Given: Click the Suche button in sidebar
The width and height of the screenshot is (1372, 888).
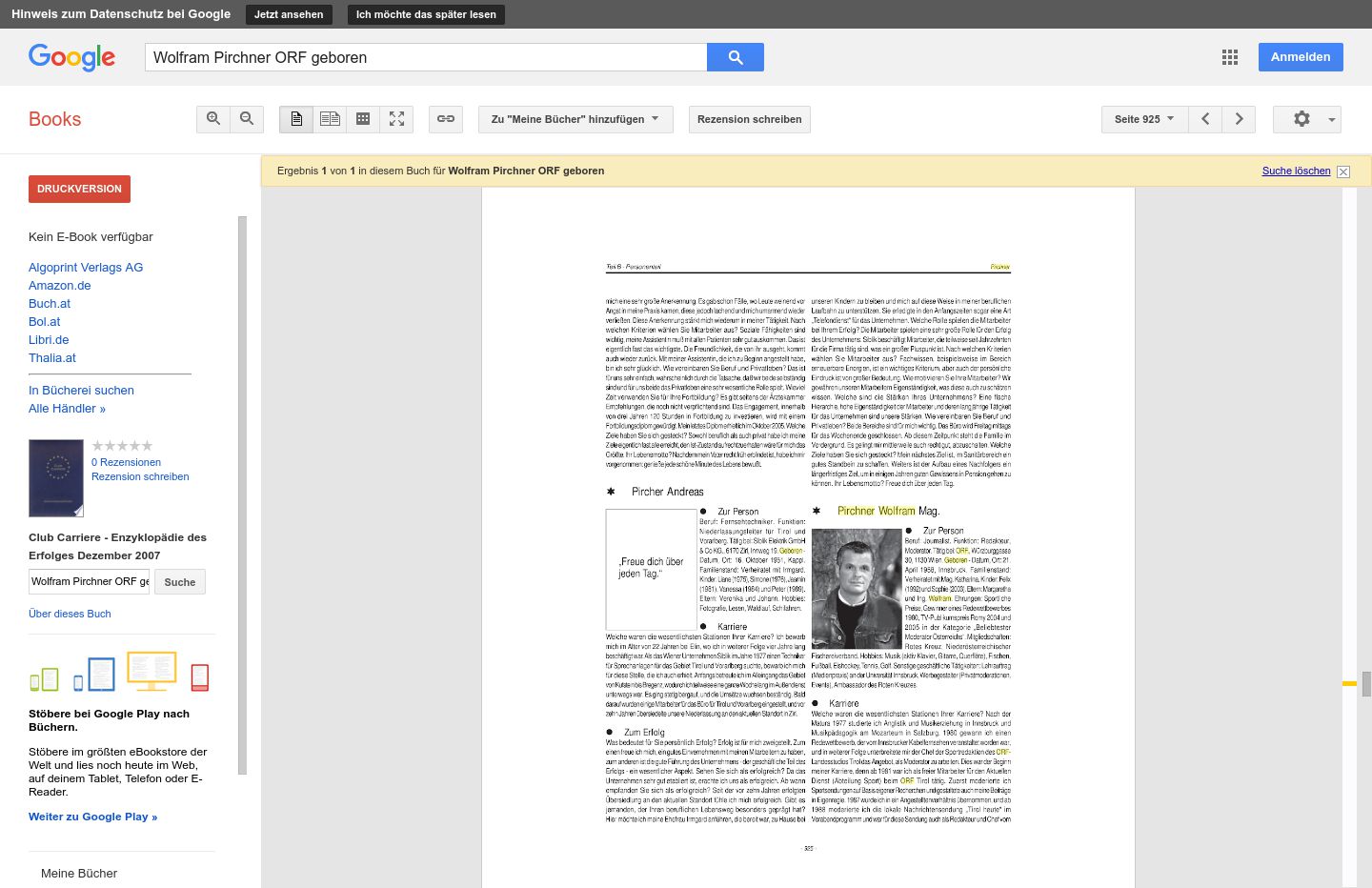Looking at the screenshot, I should pos(180,582).
